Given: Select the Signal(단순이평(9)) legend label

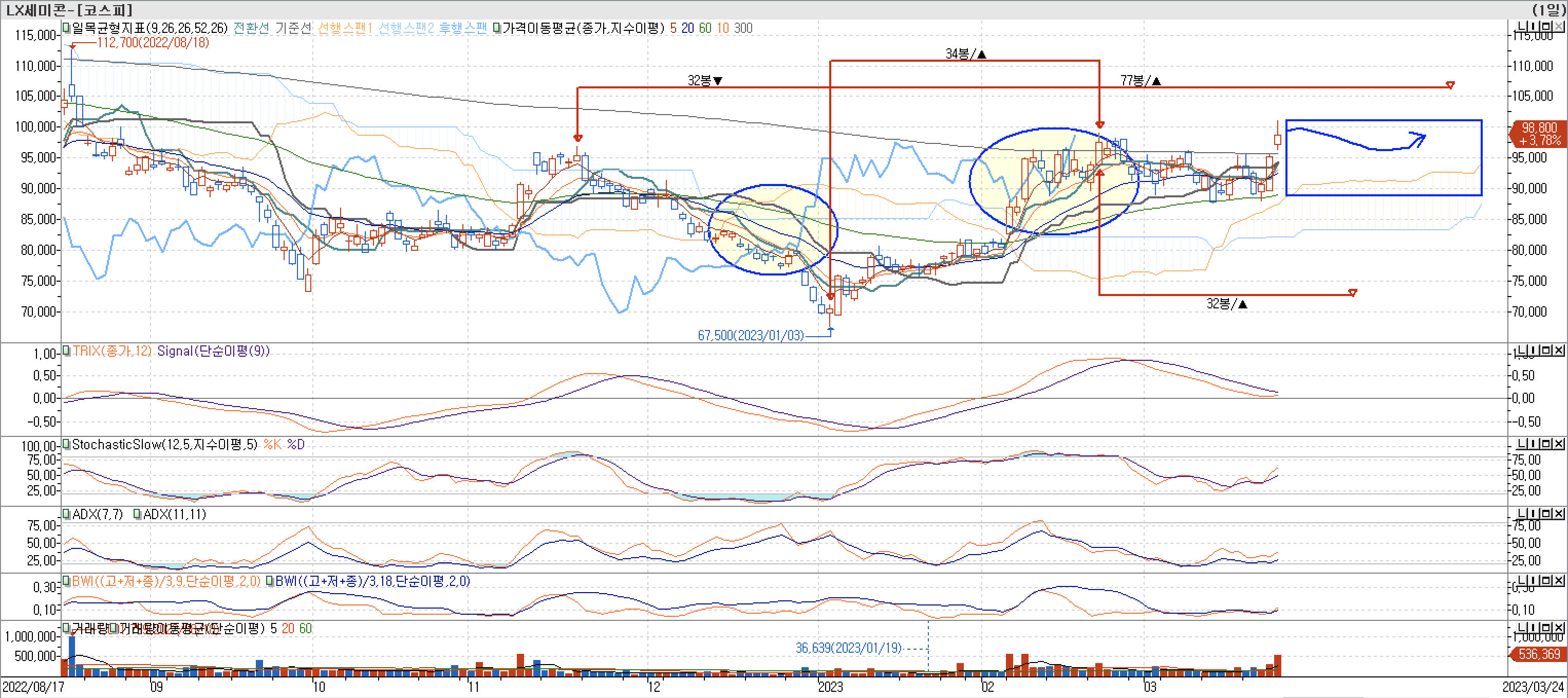Looking at the screenshot, I should [x=213, y=351].
